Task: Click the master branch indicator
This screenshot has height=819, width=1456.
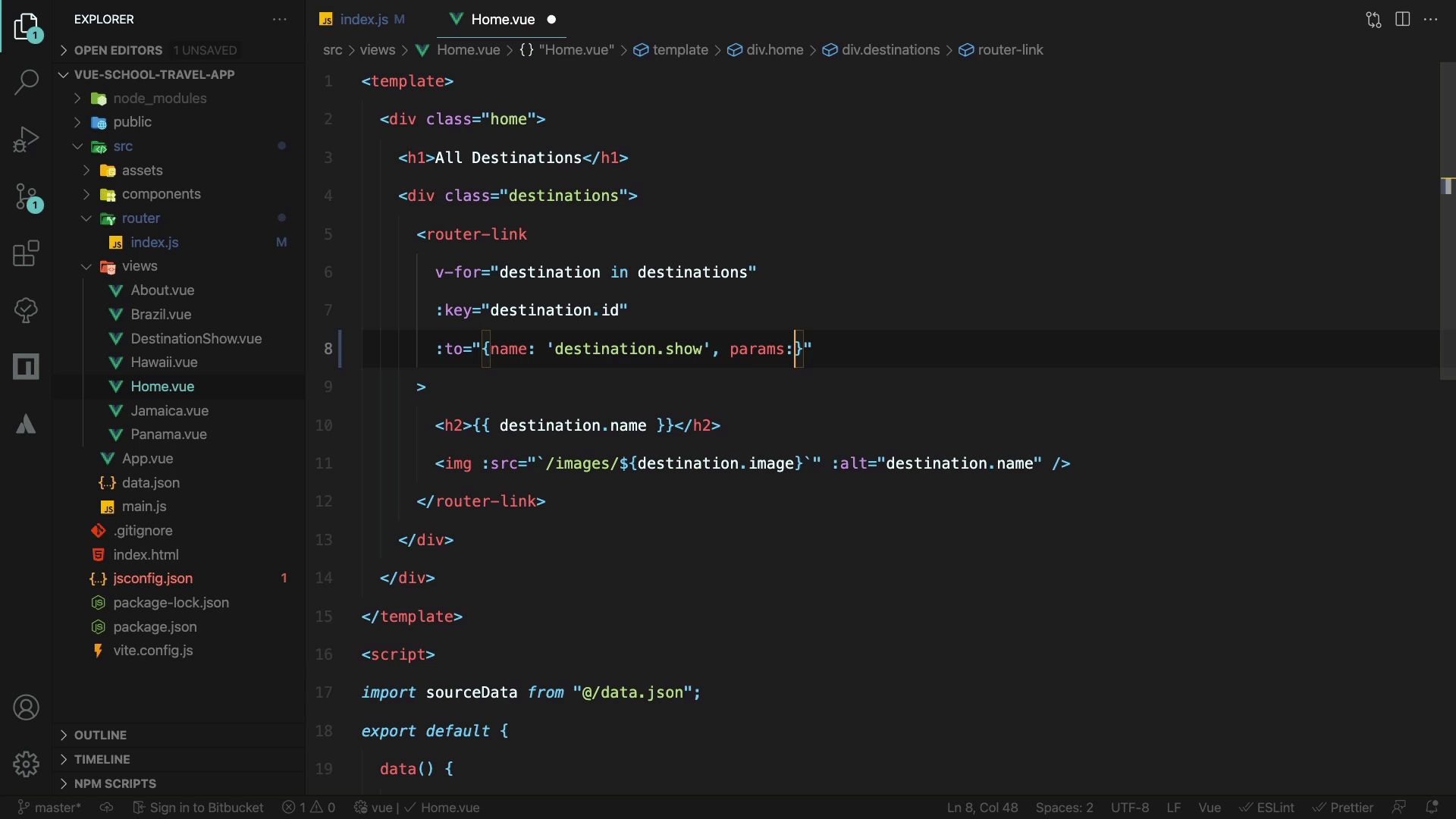Action: [x=50, y=808]
